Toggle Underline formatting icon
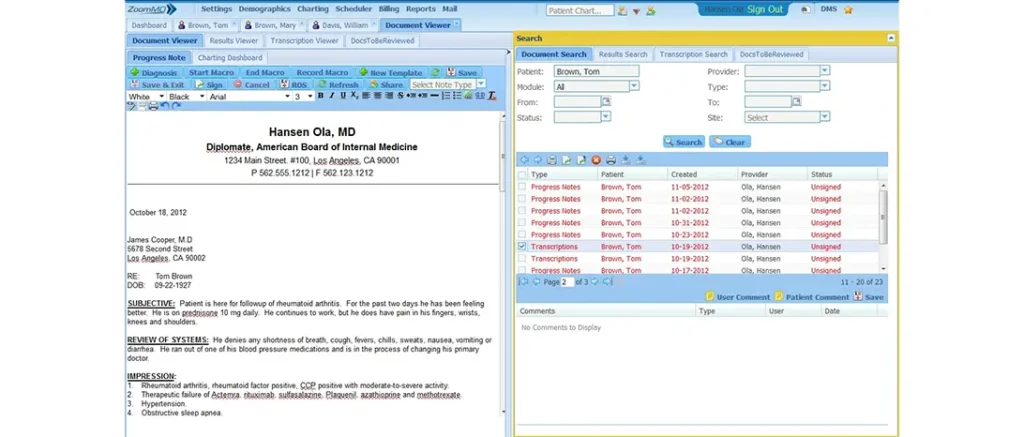Viewport: 1024px width, 437px height. (x=343, y=96)
